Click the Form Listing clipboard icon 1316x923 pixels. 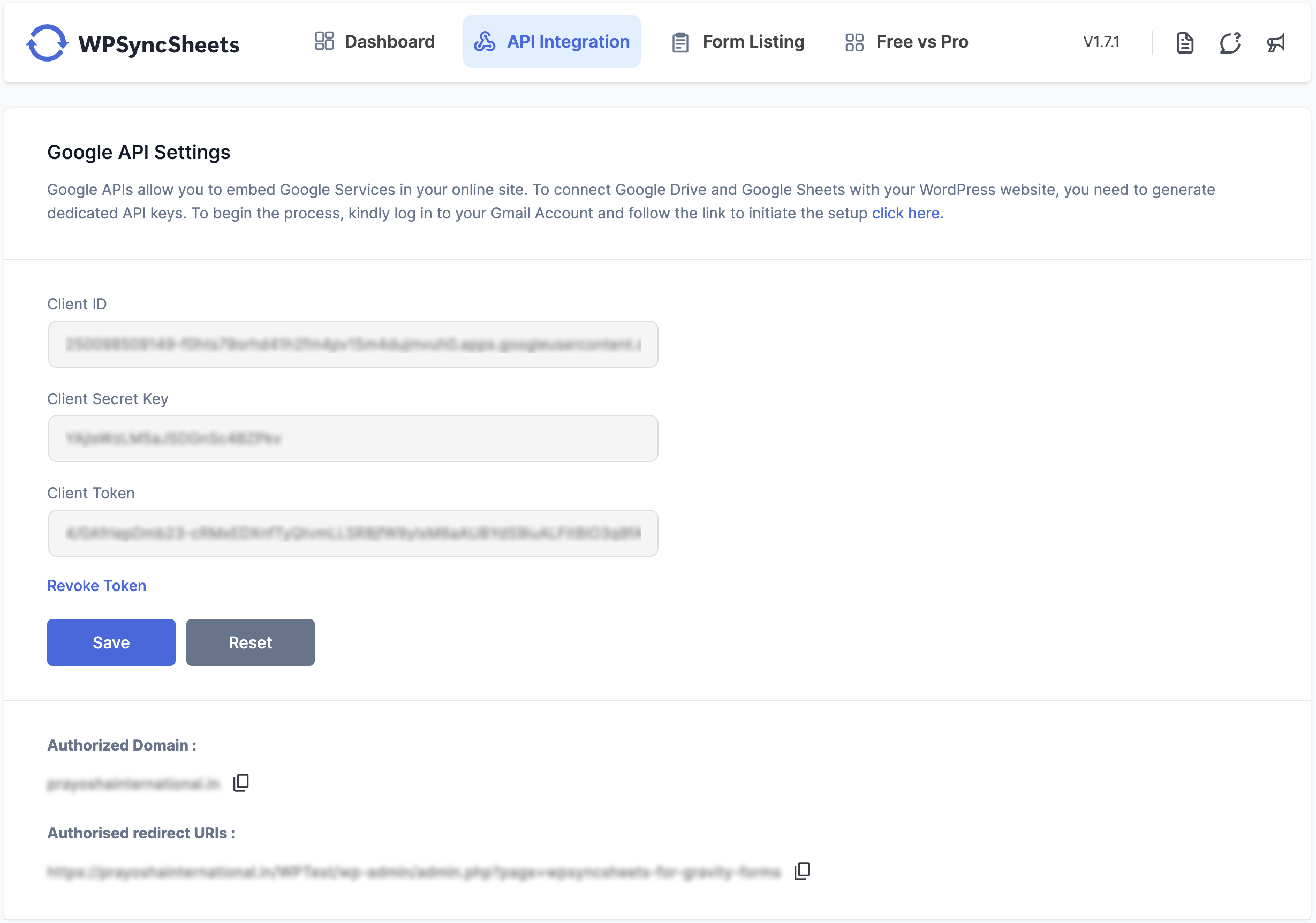[680, 42]
